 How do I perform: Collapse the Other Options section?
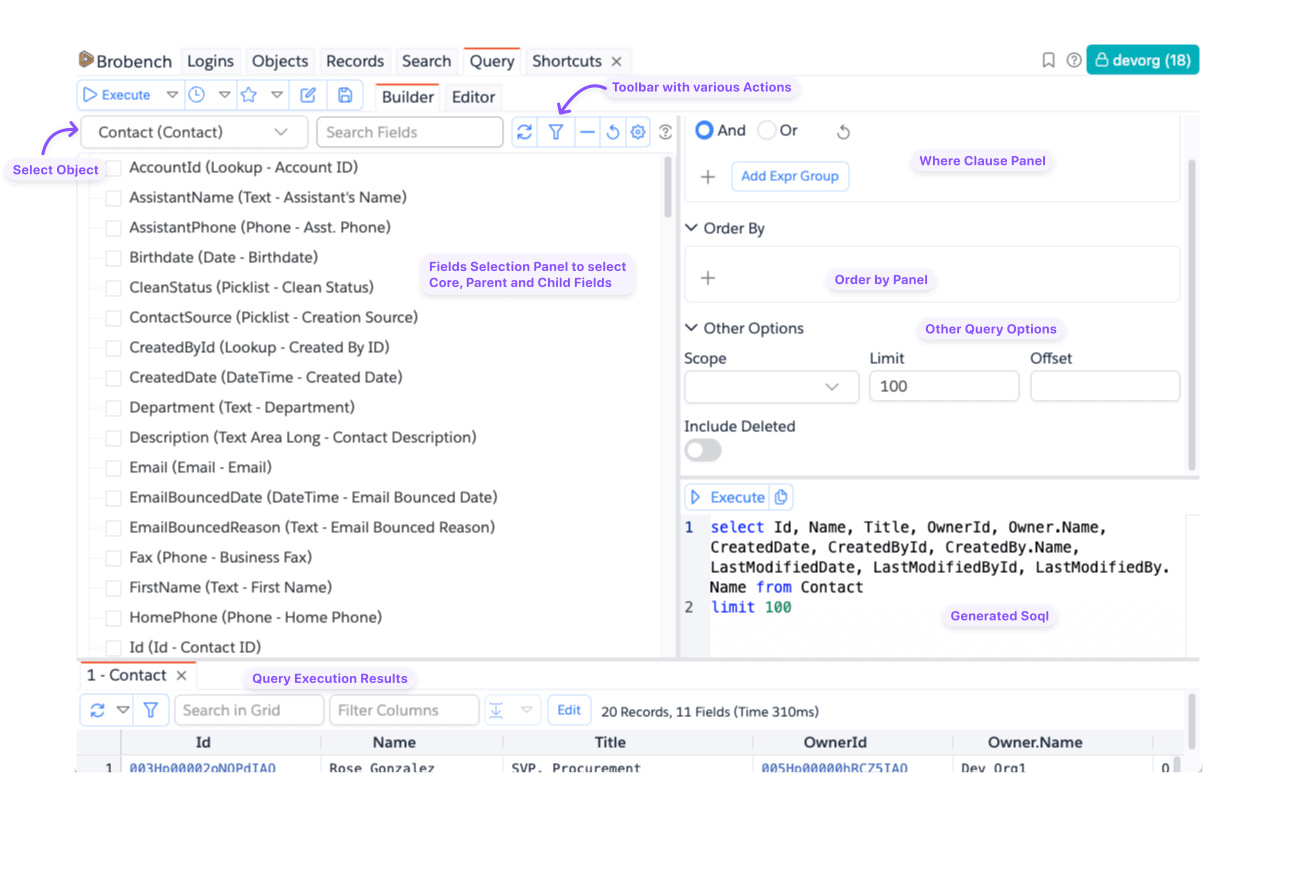point(691,328)
